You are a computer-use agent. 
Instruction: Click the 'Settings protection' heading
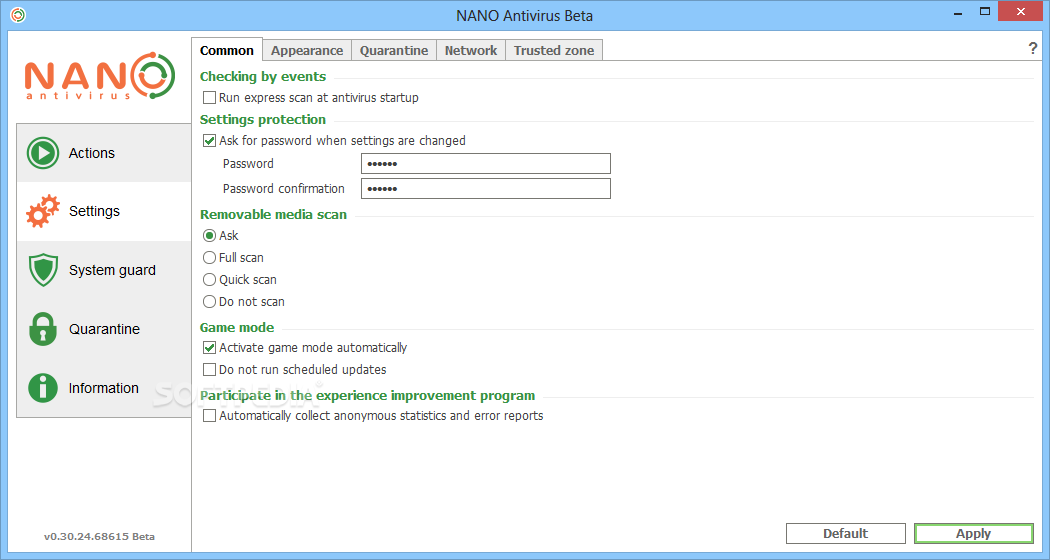tap(262, 119)
